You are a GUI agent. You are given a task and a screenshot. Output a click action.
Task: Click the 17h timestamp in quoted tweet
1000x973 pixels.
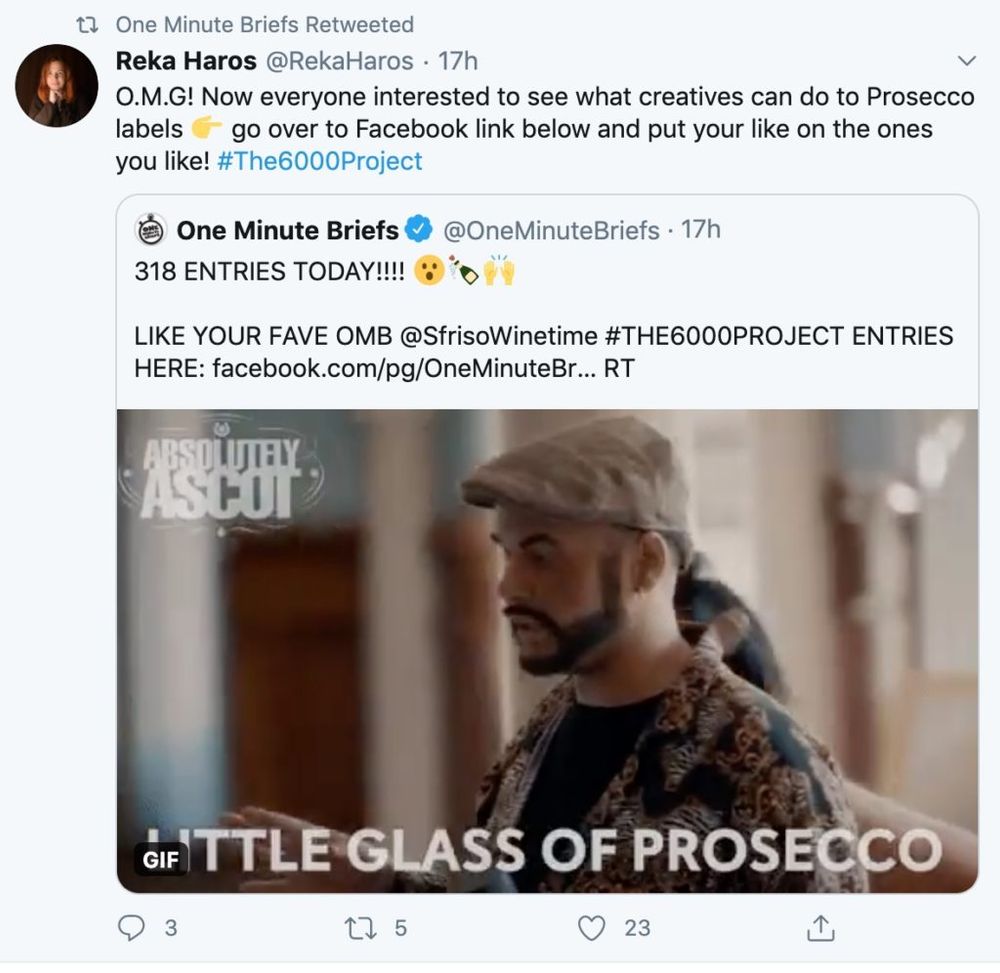(x=701, y=230)
